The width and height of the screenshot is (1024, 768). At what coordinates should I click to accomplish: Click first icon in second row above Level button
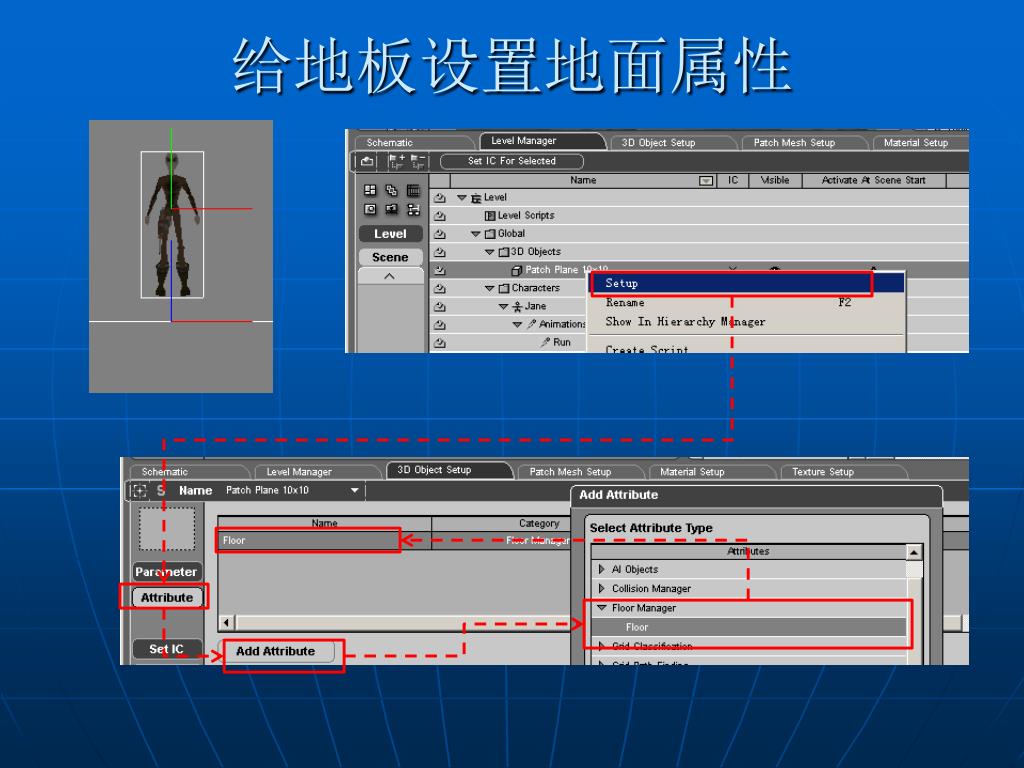tap(370, 209)
